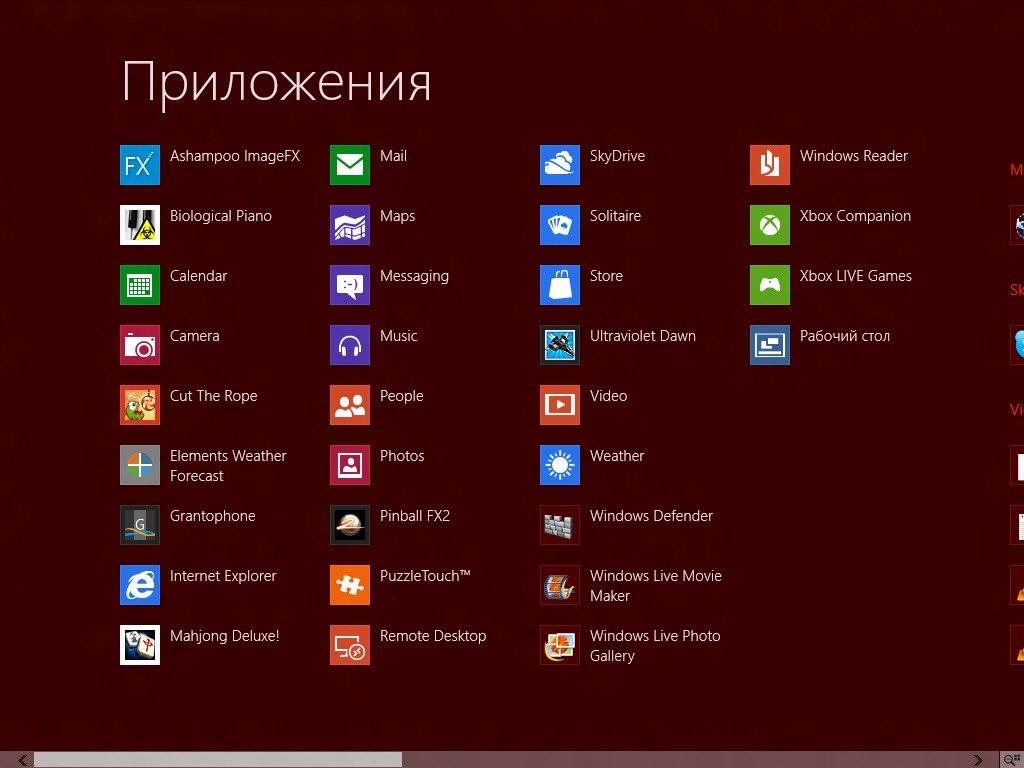Click the Windows Defender label
Image resolution: width=1024 pixels, height=768 pixels.
coord(651,516)
